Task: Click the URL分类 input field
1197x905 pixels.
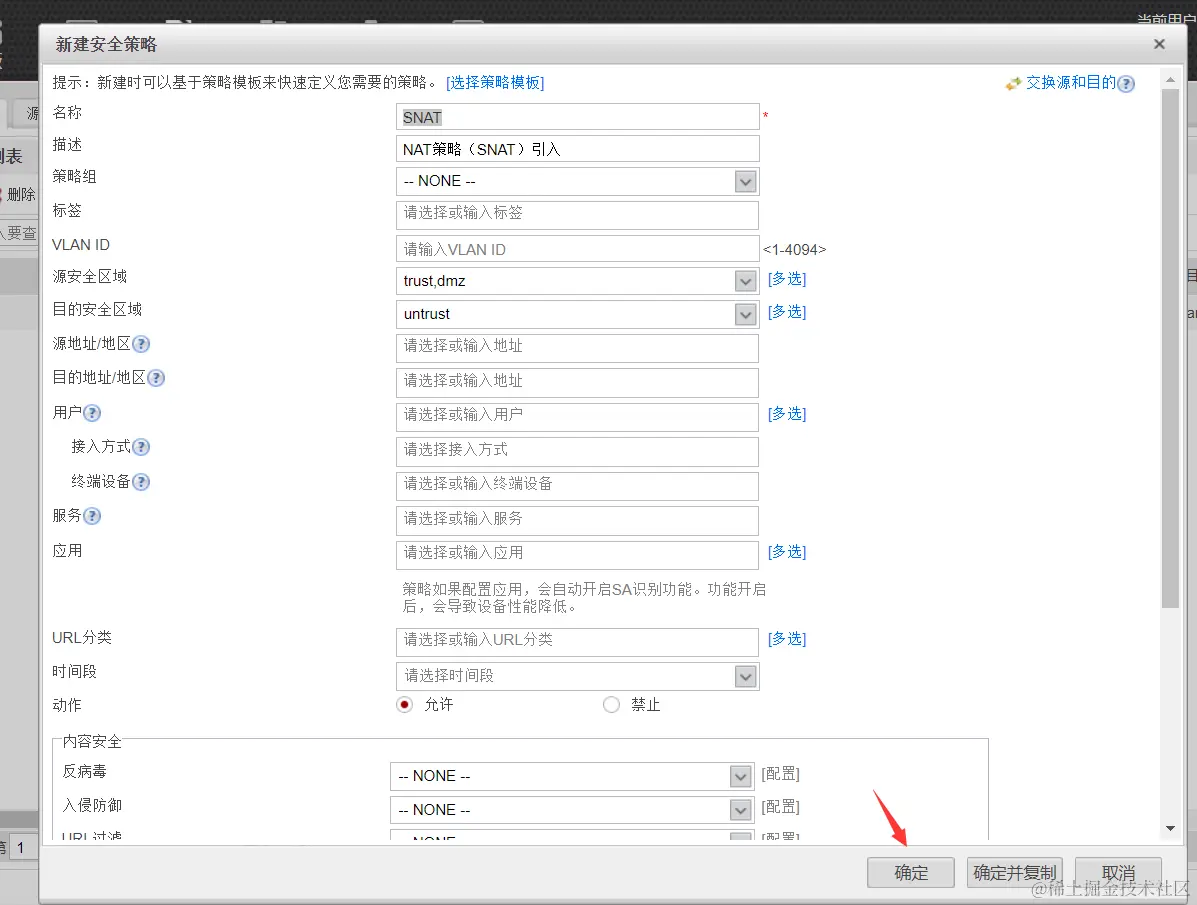Action: click(577, 642)
